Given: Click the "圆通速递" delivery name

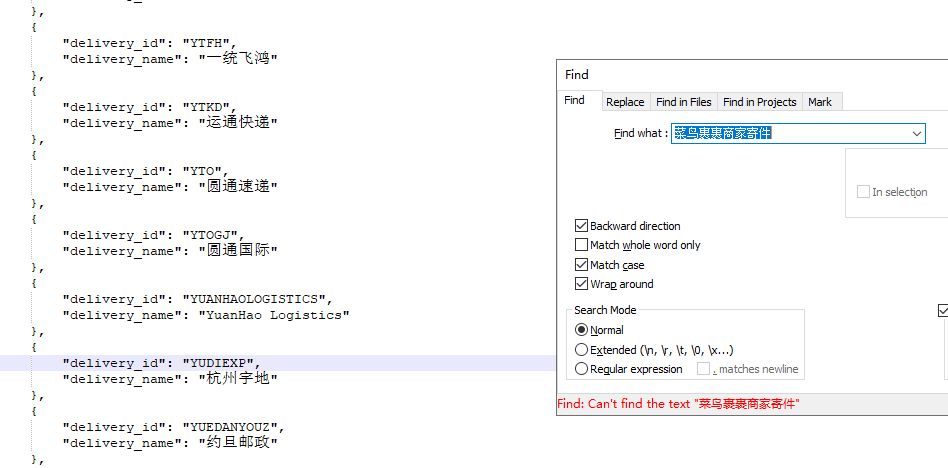Looking at the screenshot, I should (238, 187).
